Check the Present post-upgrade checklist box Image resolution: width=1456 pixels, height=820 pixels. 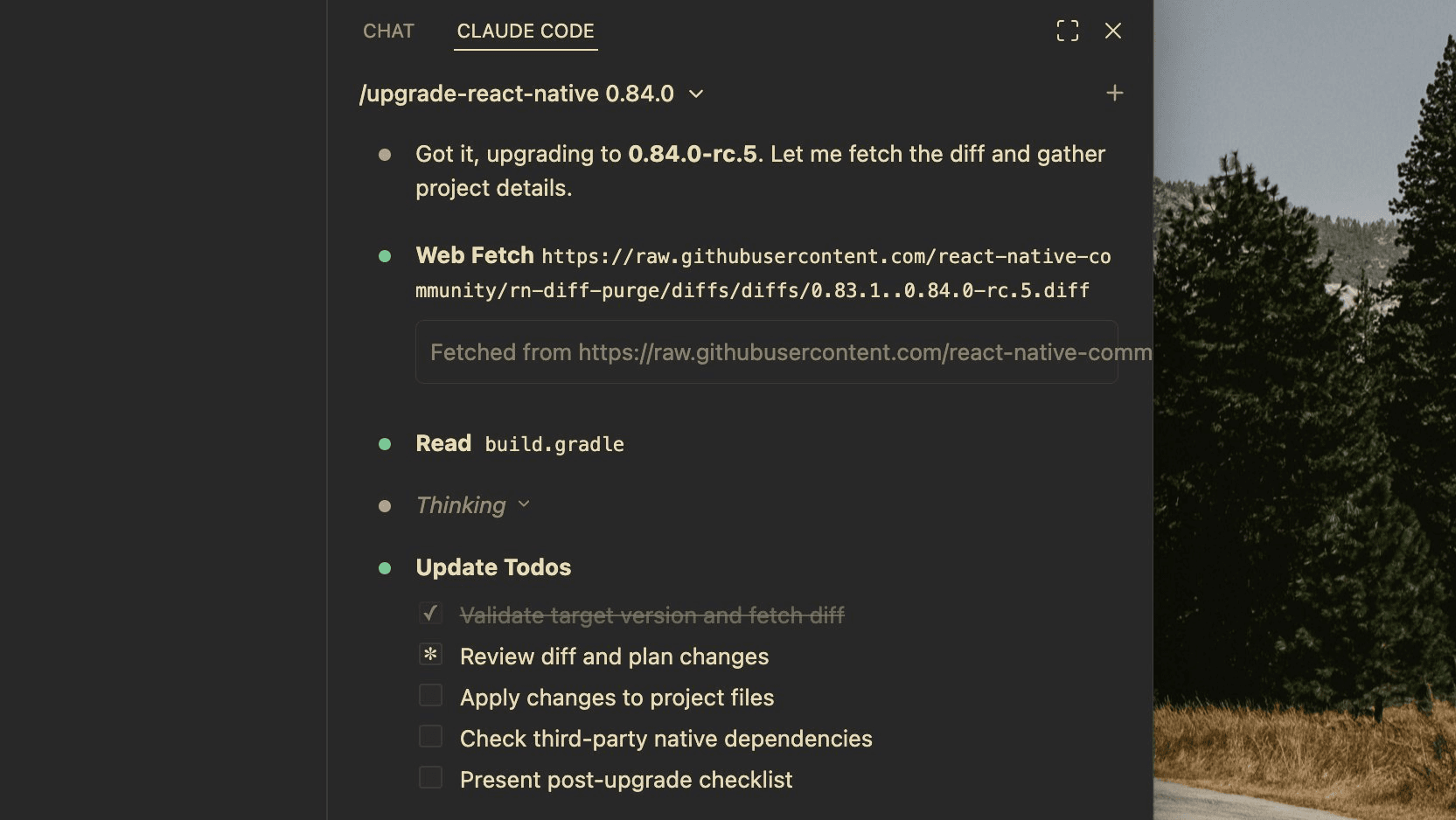pos(430,778)
